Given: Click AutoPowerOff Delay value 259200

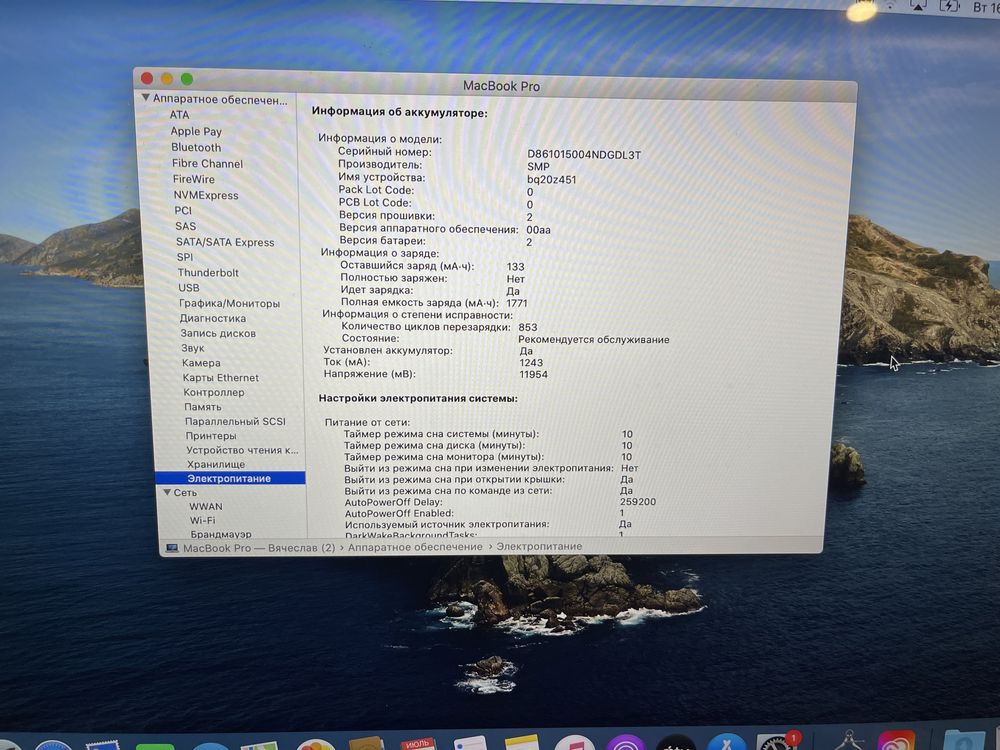Looking at the screenshot, I should click(638, 502).
